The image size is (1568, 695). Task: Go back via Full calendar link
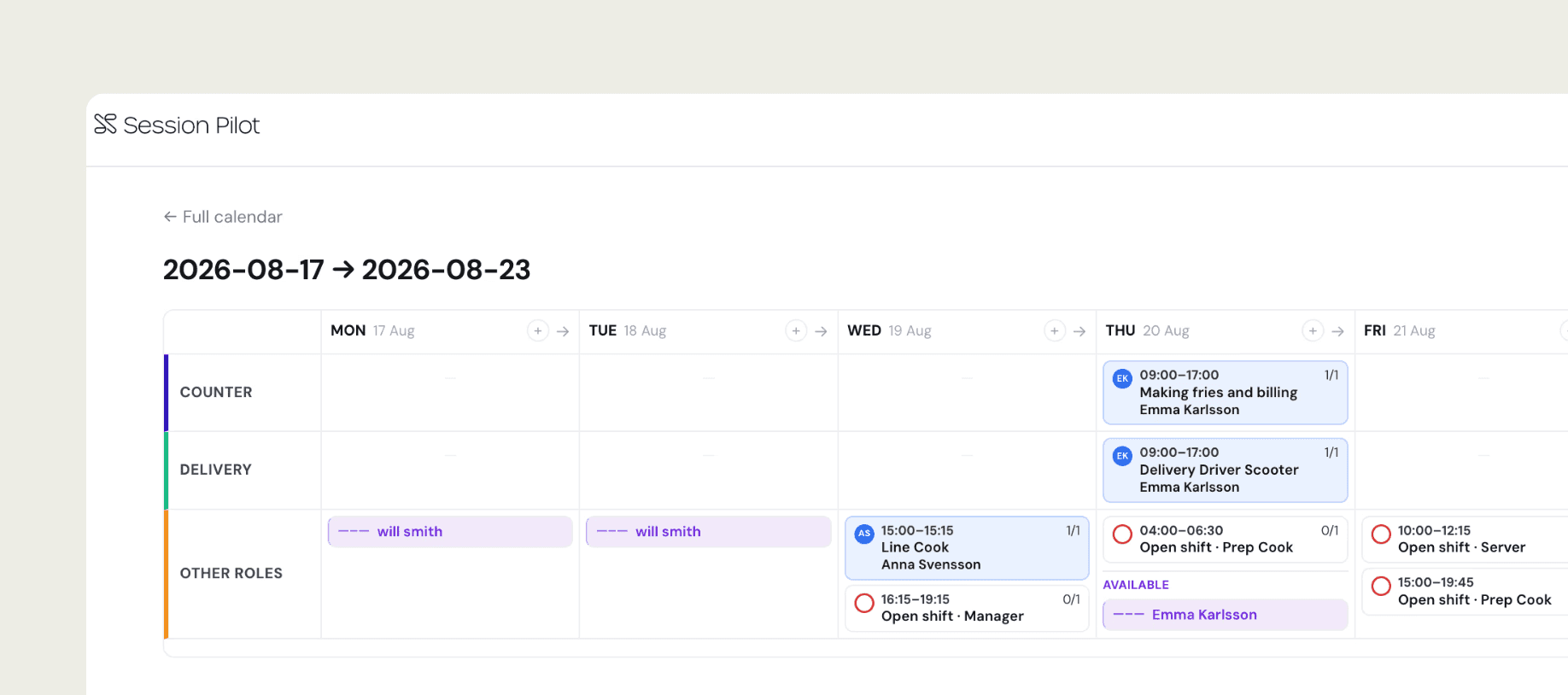click(x=223, y=217)
